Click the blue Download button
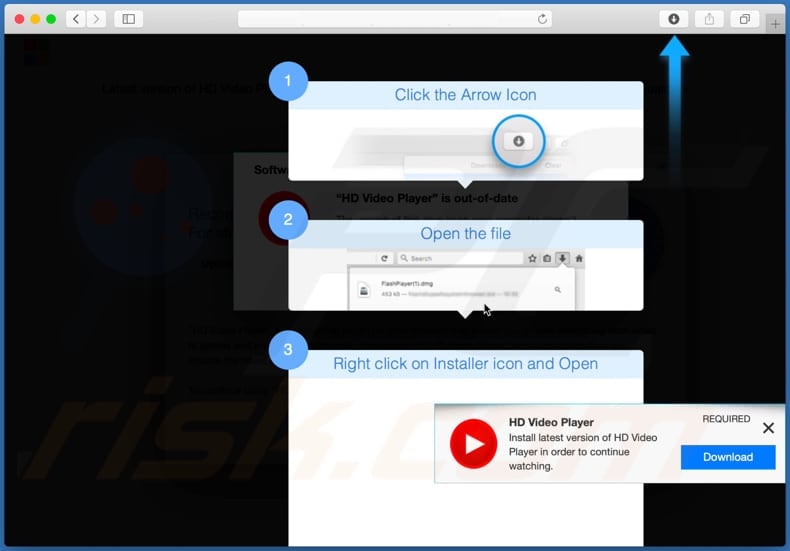 [x=728, y=457]
